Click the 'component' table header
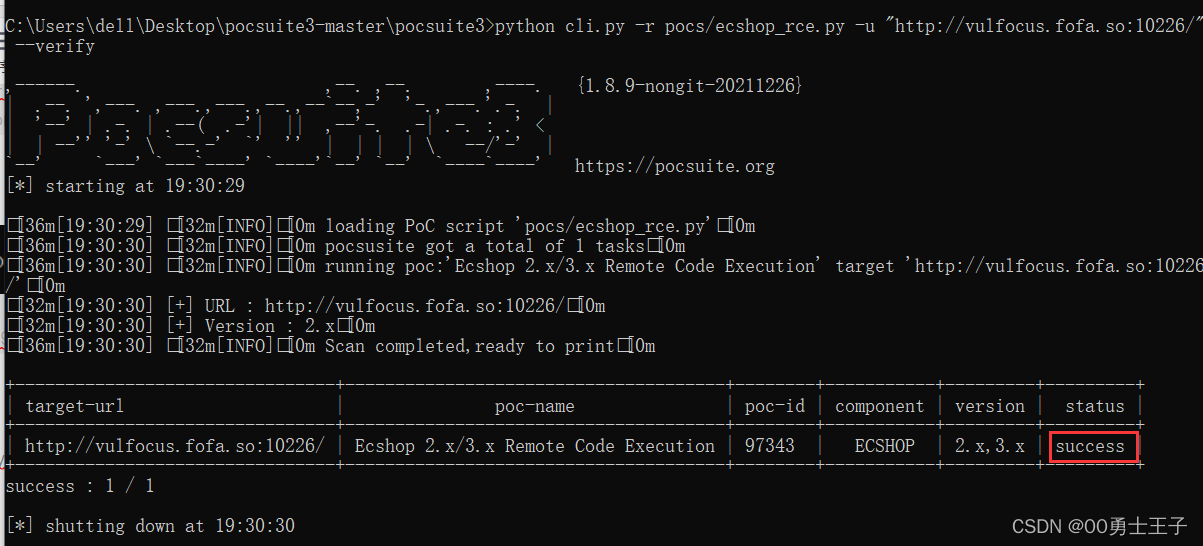Image resolution: width=1203 pixels, height=546 pixels. [x=880, y=406]
